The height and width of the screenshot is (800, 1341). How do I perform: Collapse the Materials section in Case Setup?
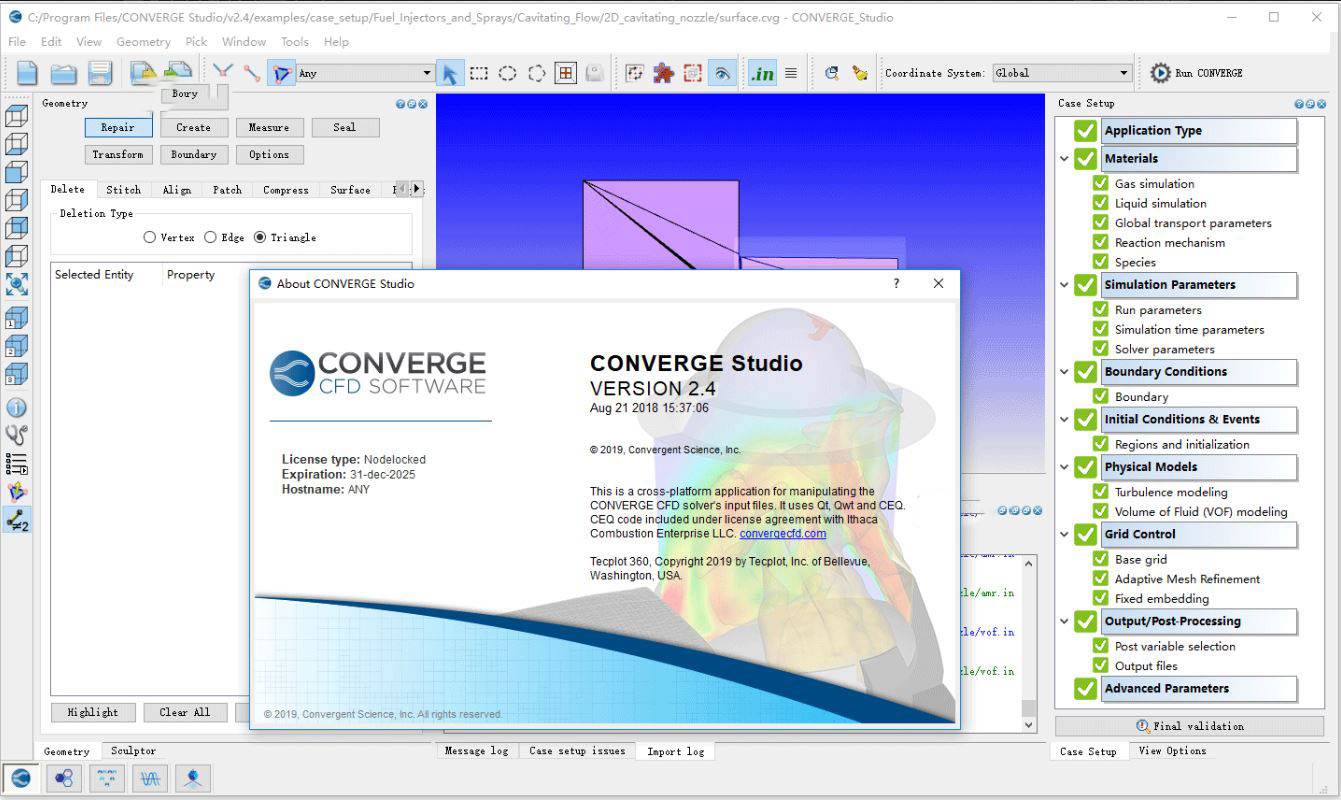[x=1064, y=158]
